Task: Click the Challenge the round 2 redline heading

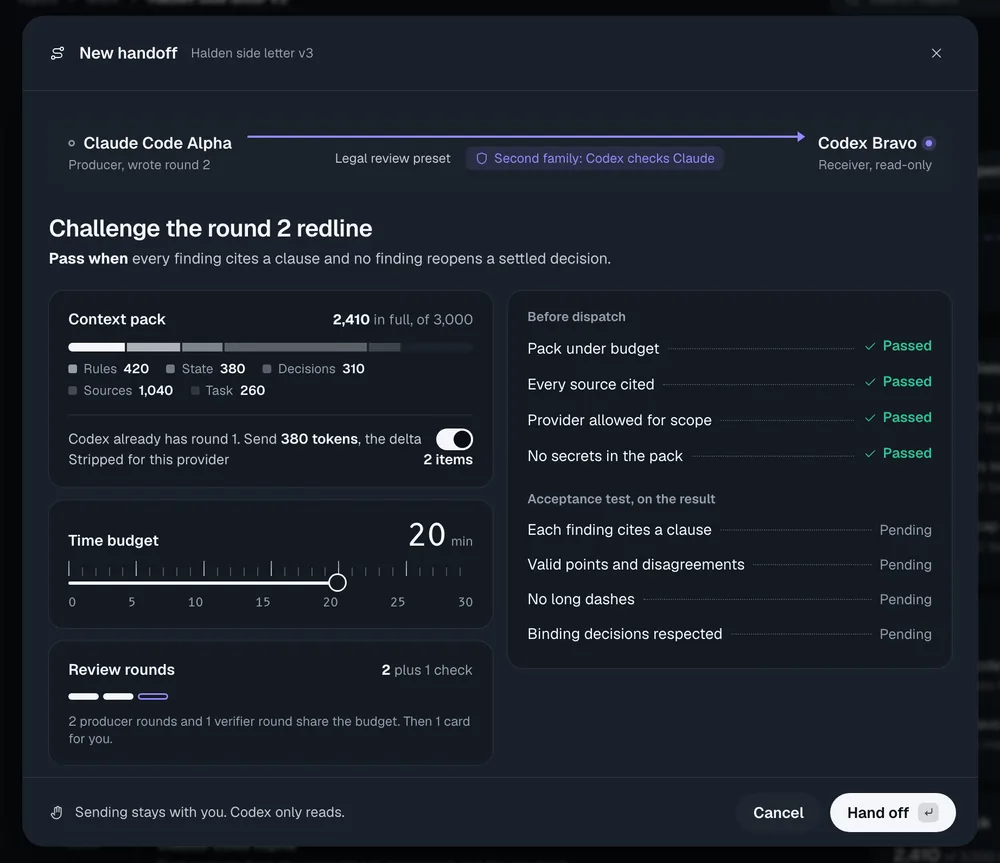Action: coord(210,228)
